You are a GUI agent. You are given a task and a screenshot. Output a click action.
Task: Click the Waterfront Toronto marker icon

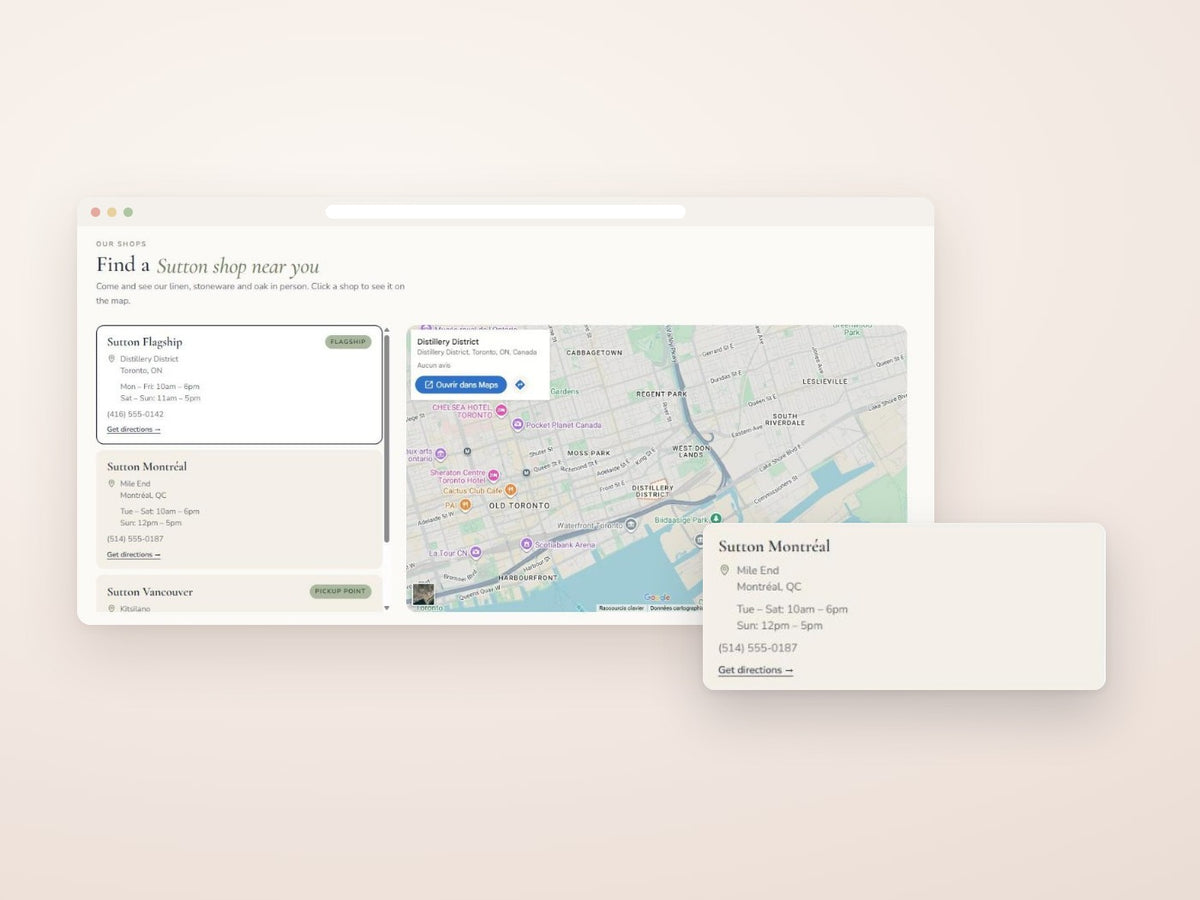[631, 525]
